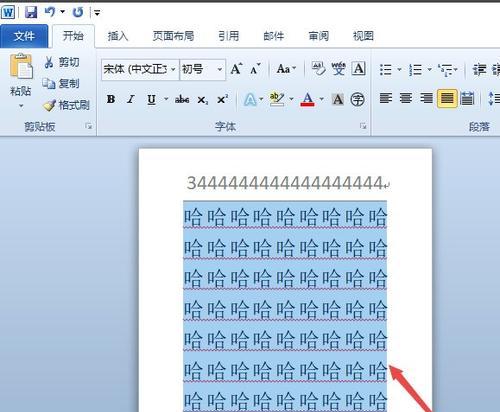Image resolution: width=500 pixels, height=412 pixels.
Task: Expand the font color dropdown arrow
Action: [x=321, y=99]
